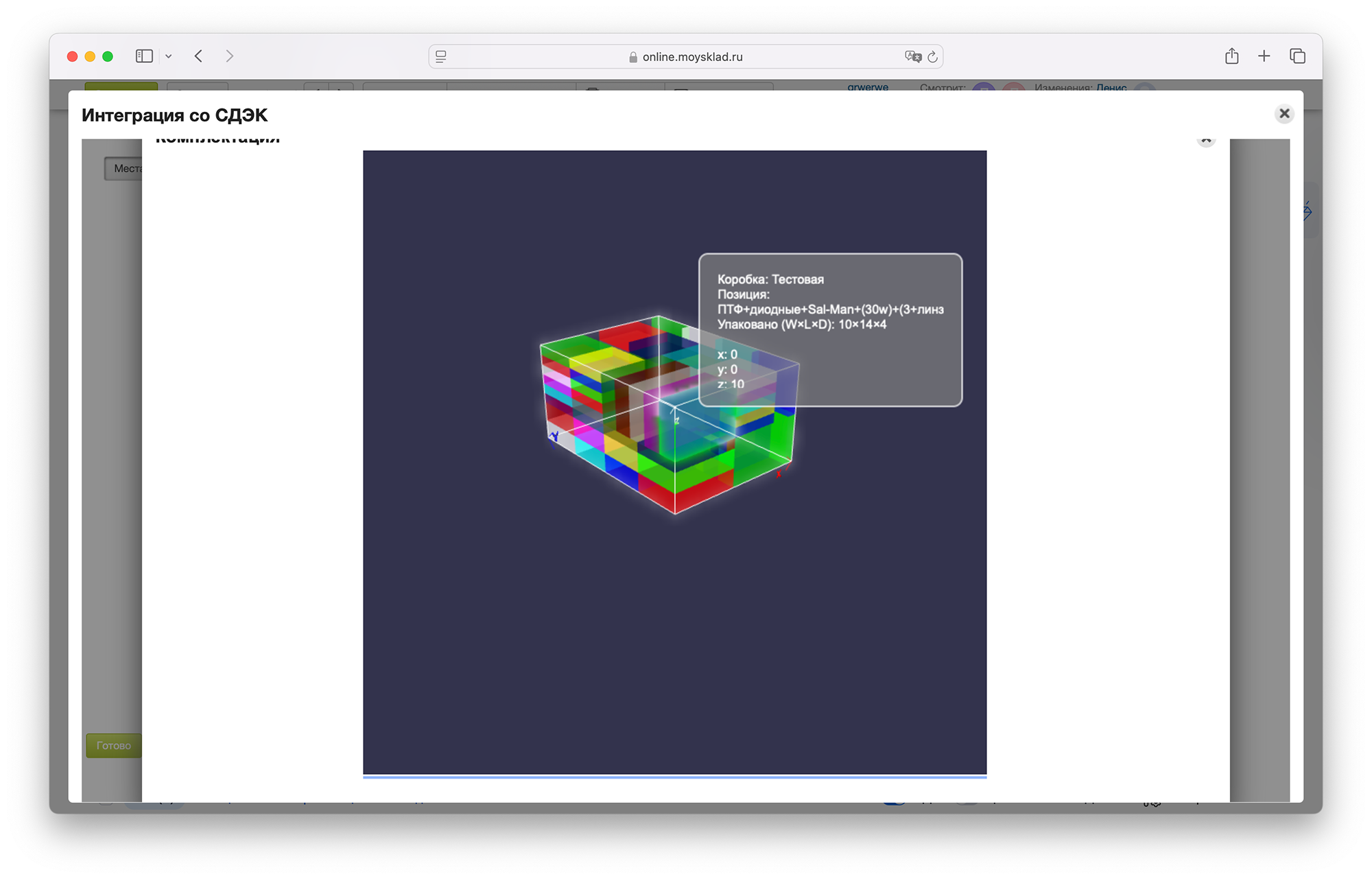Screen dimensions: 1372x879
Task: Click the Места button
Action: pyautogui.click(x=125, y=169)
